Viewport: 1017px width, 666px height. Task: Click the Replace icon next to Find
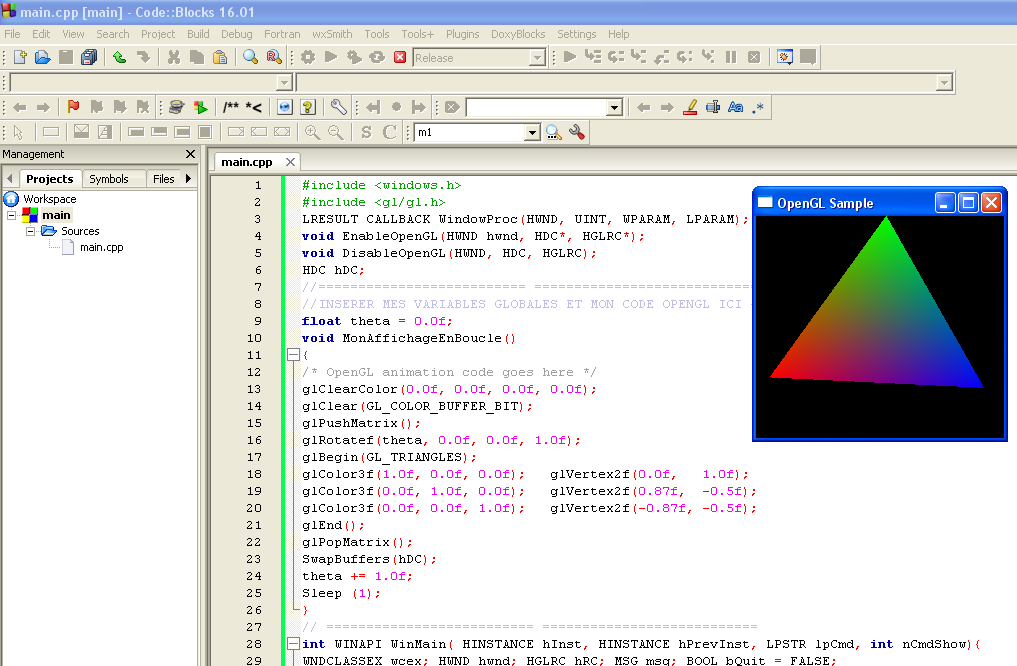pyautogui.click(x=274, y=57)
